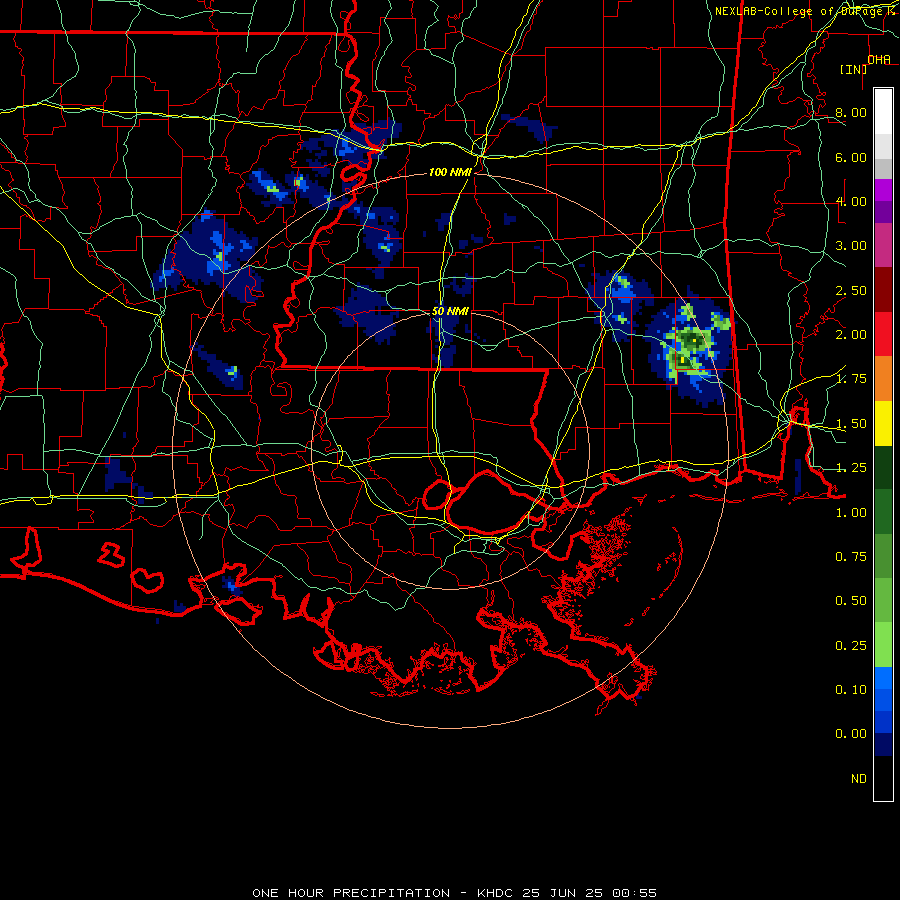900x900 pixels.
Task: Click the '1.00' legend label
Action: (851, 513)
